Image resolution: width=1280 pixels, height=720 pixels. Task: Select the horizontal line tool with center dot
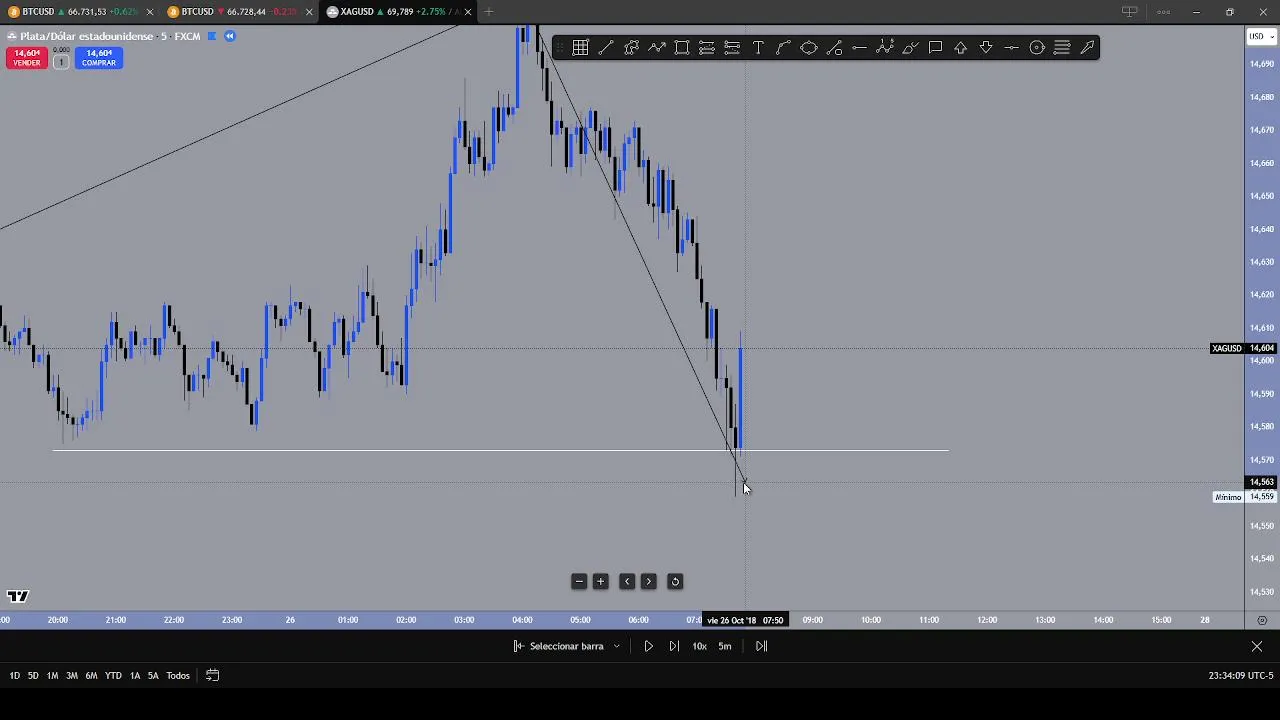pos(1011,47)
